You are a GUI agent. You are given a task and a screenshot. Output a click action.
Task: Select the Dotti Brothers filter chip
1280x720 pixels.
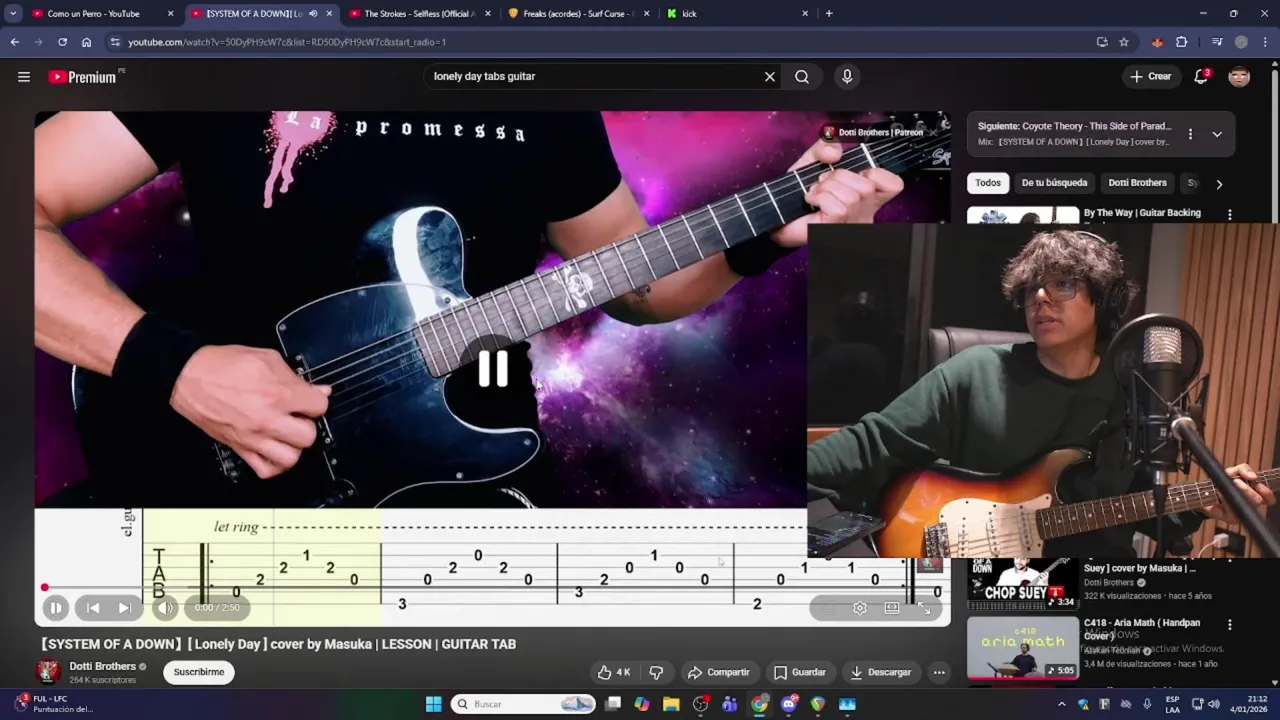coord(1137,183)
